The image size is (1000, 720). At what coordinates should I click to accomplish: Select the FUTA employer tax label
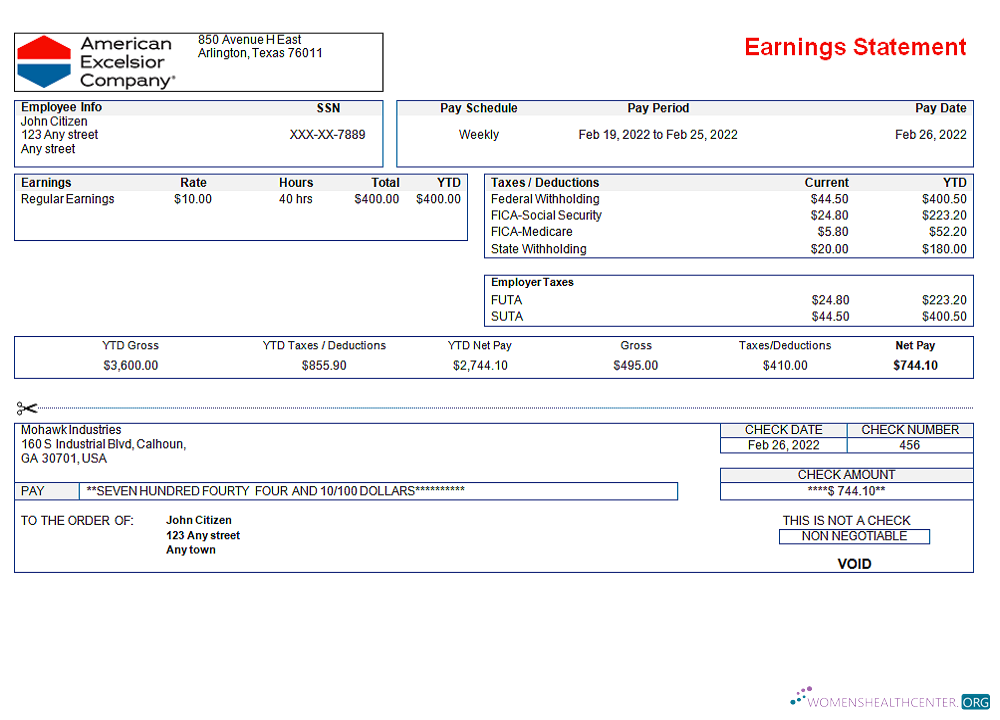[506, 300]
